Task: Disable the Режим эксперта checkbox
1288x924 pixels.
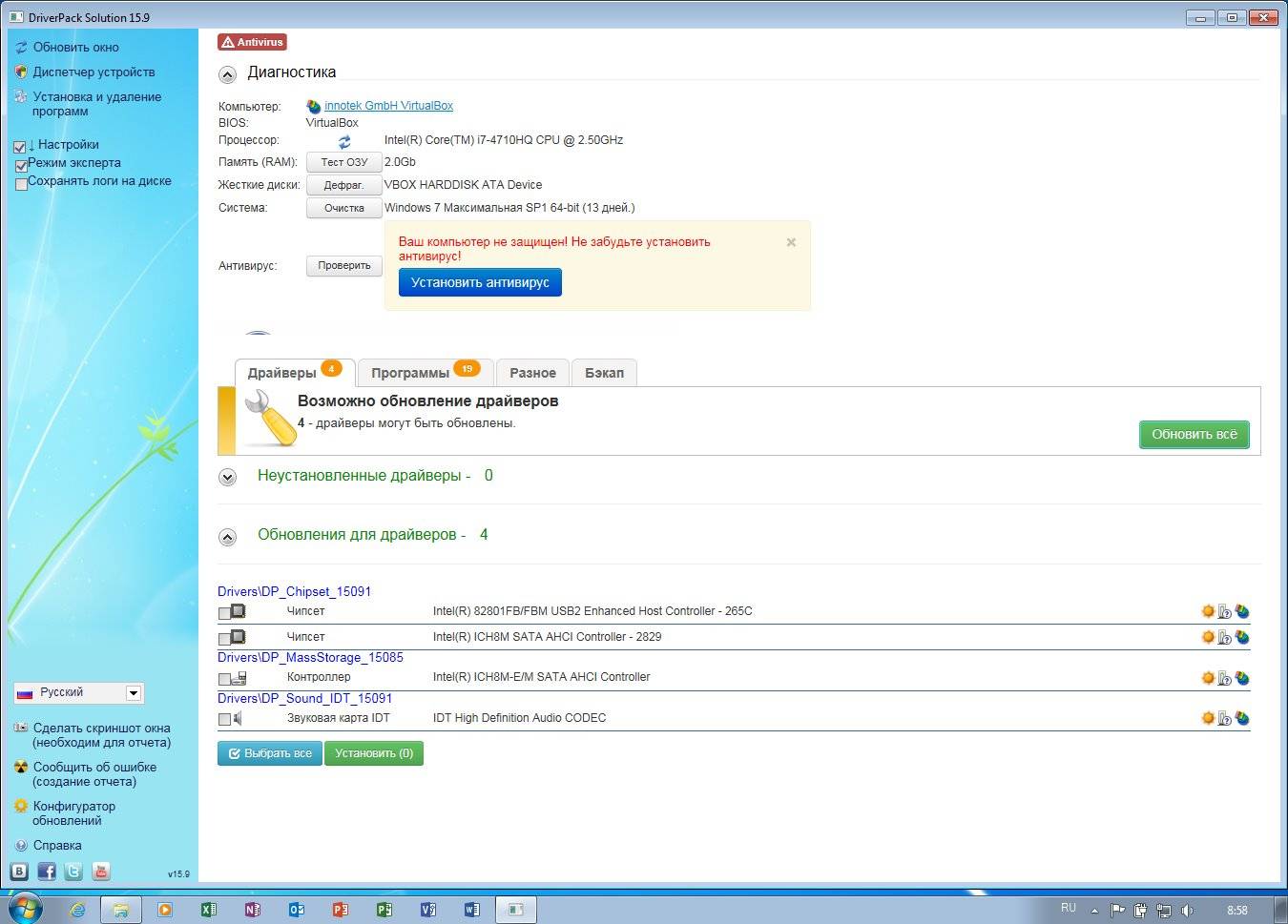Action: point(22,166)
